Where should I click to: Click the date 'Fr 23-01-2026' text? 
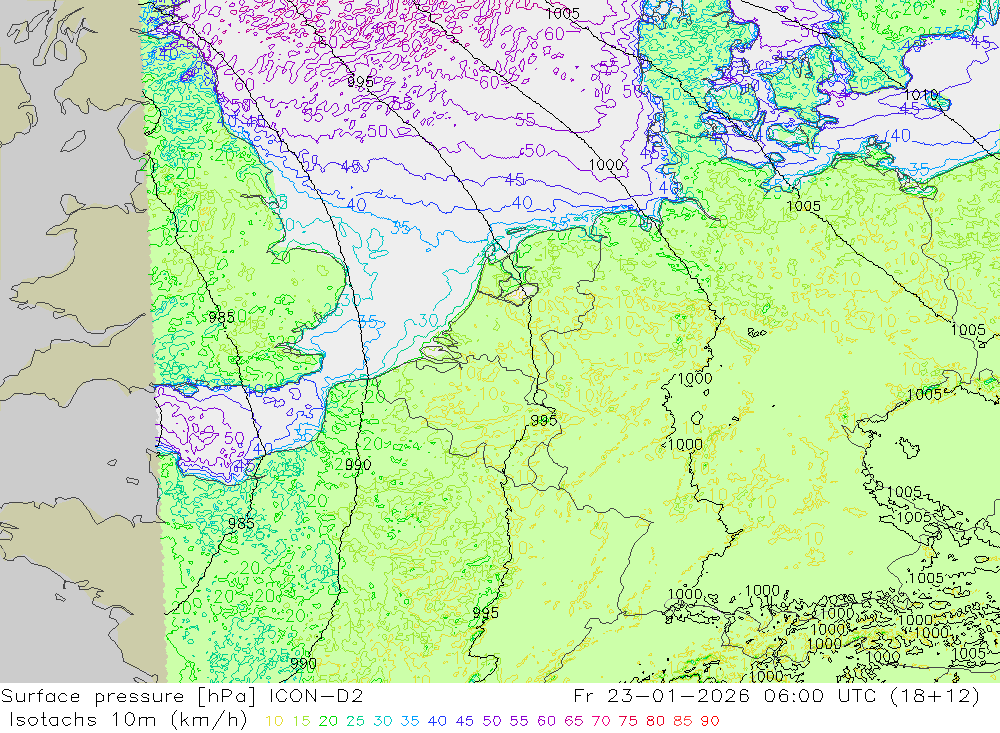pos(661,696)
